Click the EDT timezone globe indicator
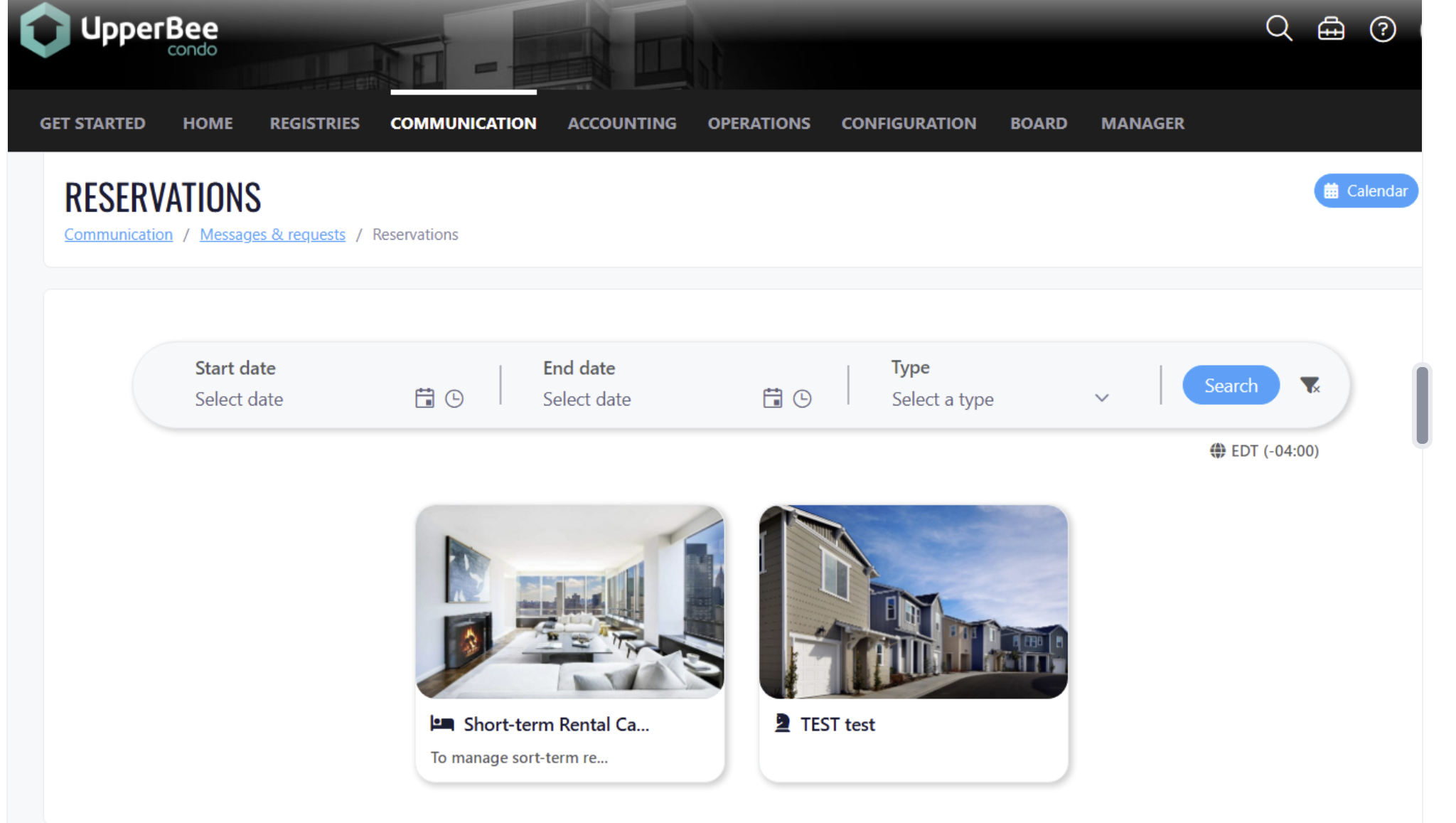 [x=1264, y=451]
